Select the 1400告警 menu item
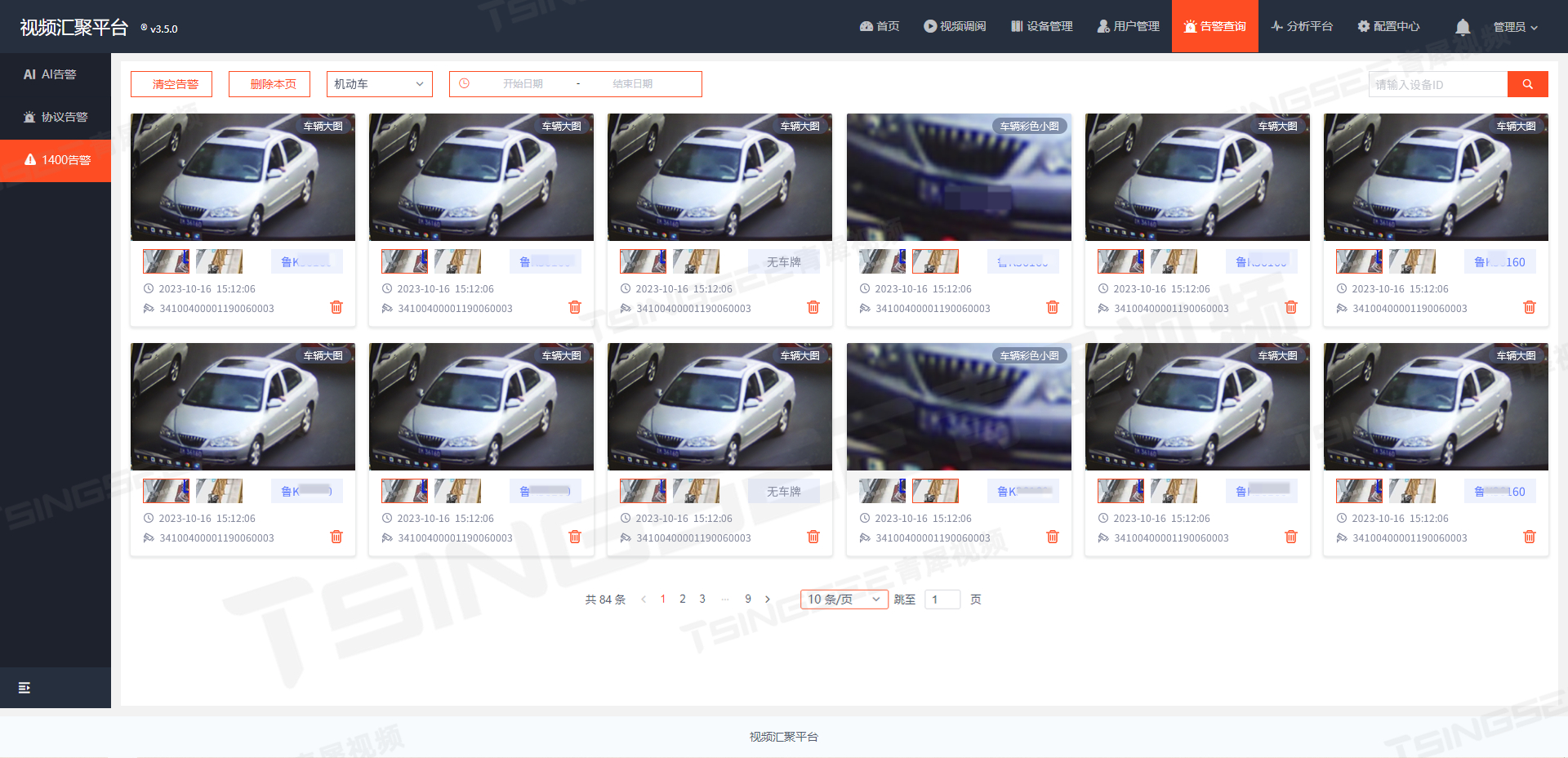The width and height of the screenshot is (1568, 758). [x=55, y=160]
